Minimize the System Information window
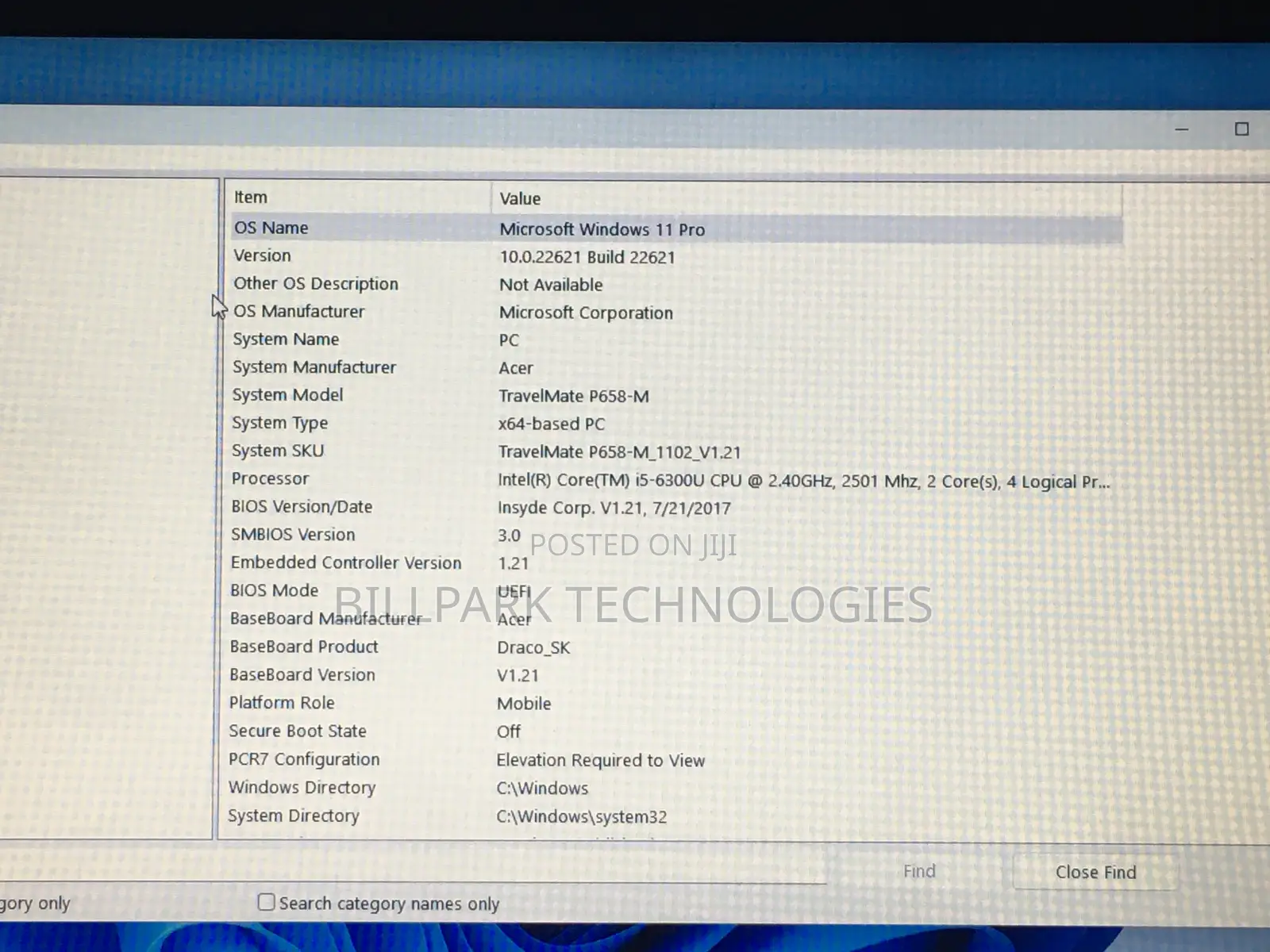Image resolution: width=1270 pixels, height=952 pixels. click(x=1182, y=129)
